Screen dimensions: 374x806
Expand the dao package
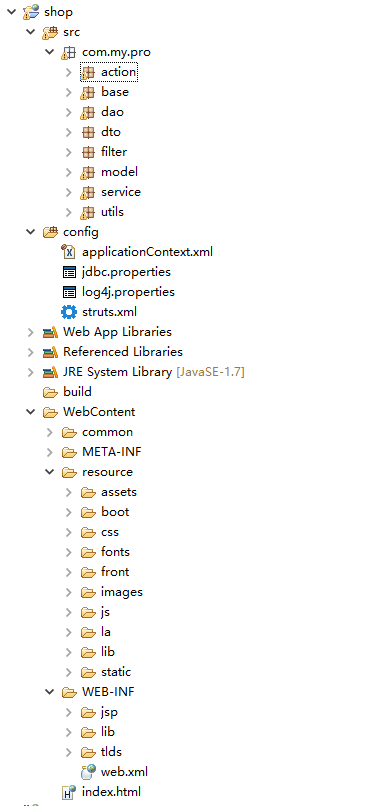pyautogui.click(x=69, y=112)
